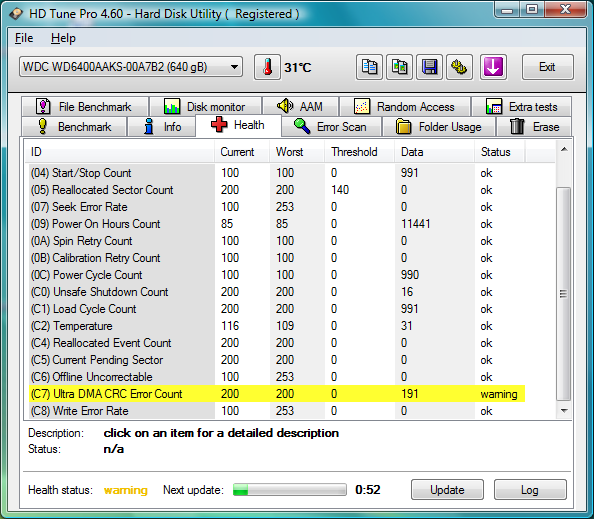Click the 191 CRC error data value
594x519 pixels.
[x=410, y=394]
